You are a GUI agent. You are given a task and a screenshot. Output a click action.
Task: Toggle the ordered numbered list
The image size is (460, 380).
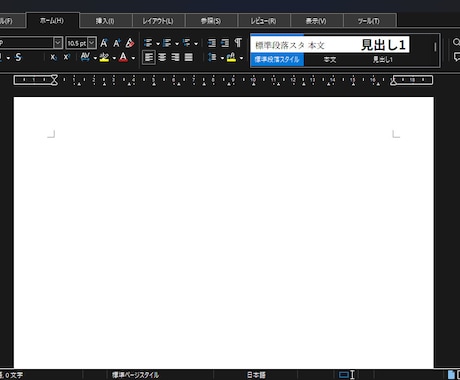pos(167,43)
